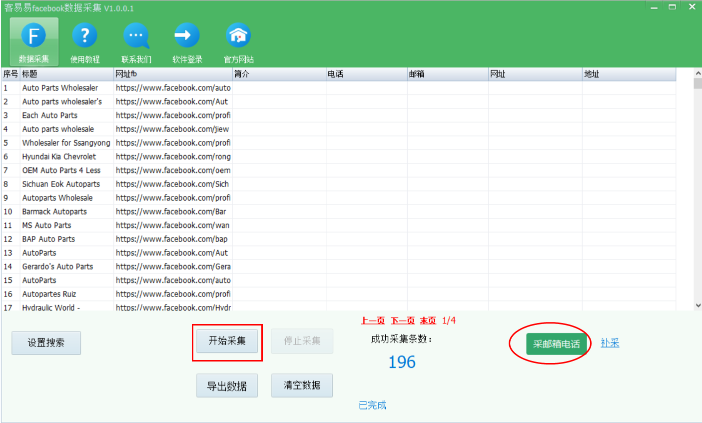This screenshot has height=423, width=702.
Task: Jump to last page via 末页
Action: tap(428, 320)
